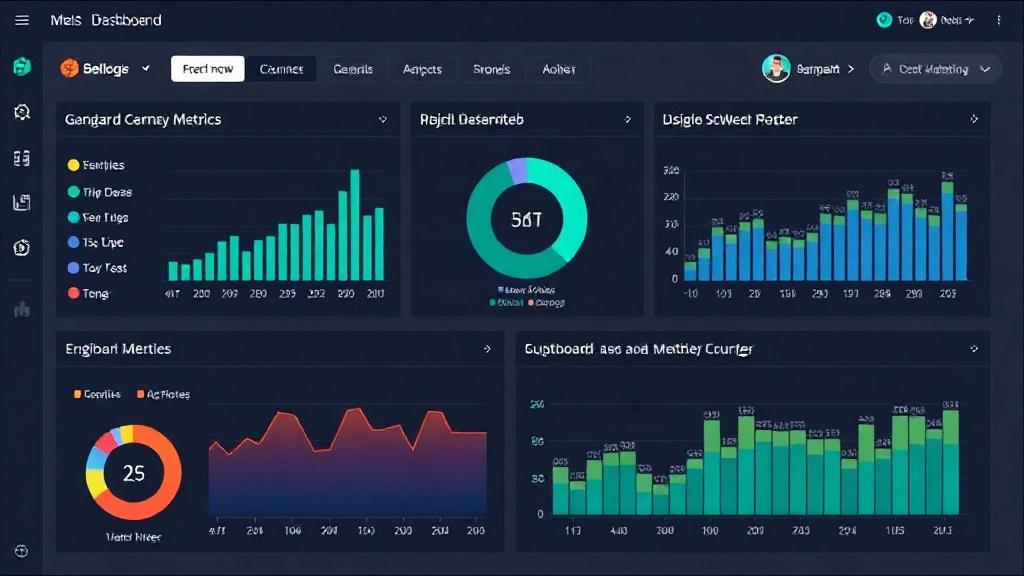The height and width of the screenshot is (576, 1024).
Task: Toggle the orange Cenrilis legend entry
Action: click(x=97, y=394)
